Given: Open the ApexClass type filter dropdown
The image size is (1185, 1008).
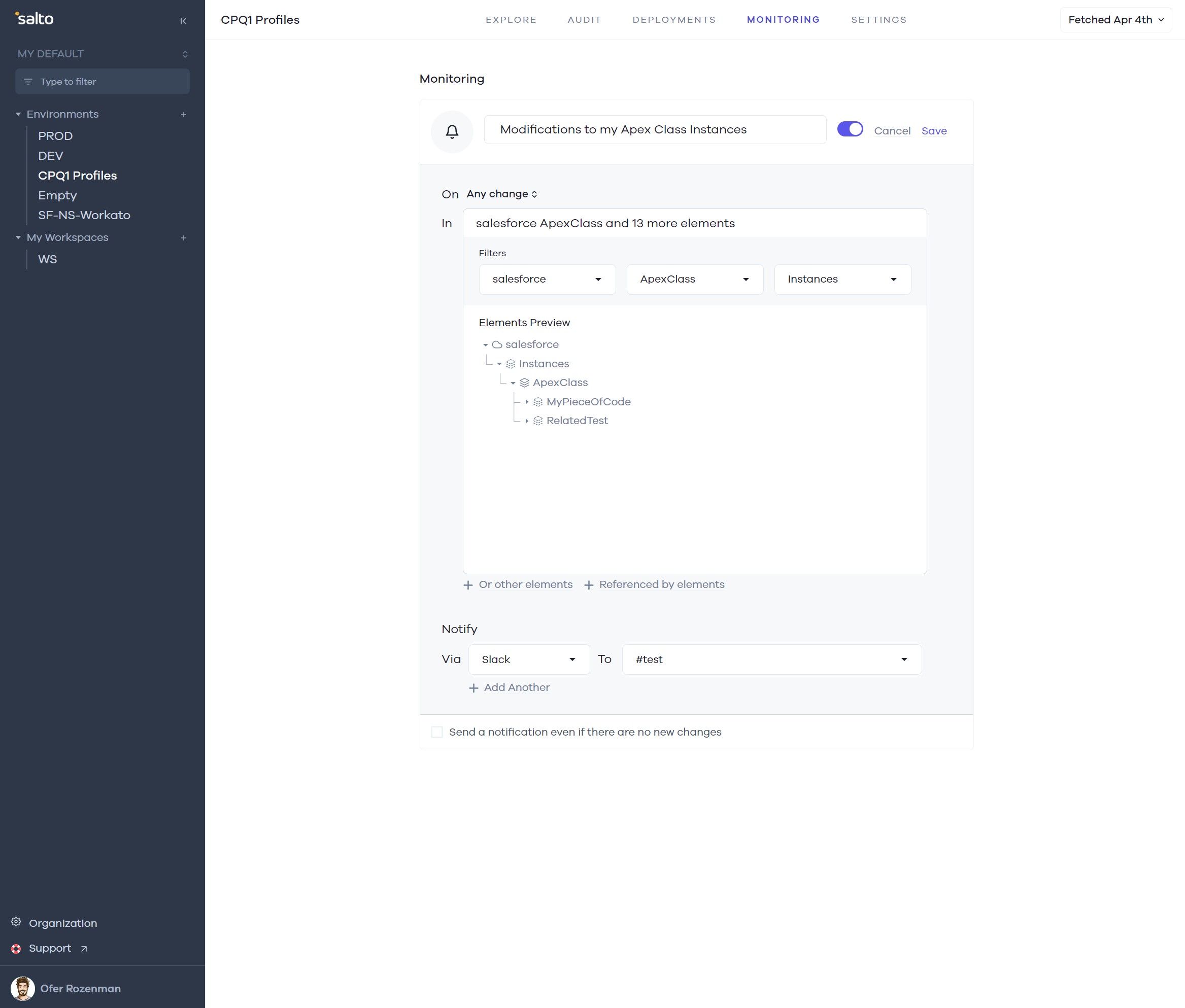Looking at the screenshot, I should 695,280.
